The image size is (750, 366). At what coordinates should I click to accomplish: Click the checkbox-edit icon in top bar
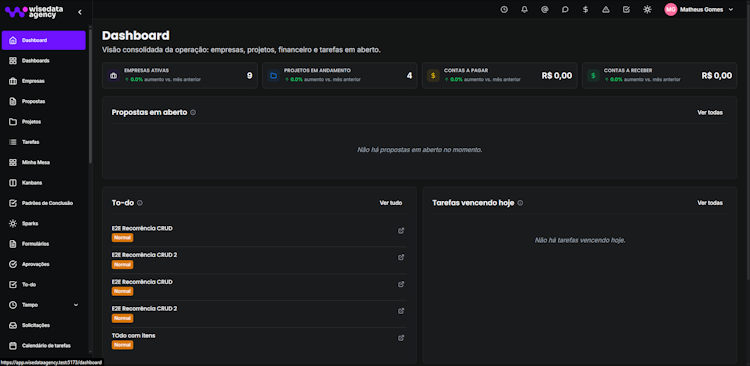point(626,10)
